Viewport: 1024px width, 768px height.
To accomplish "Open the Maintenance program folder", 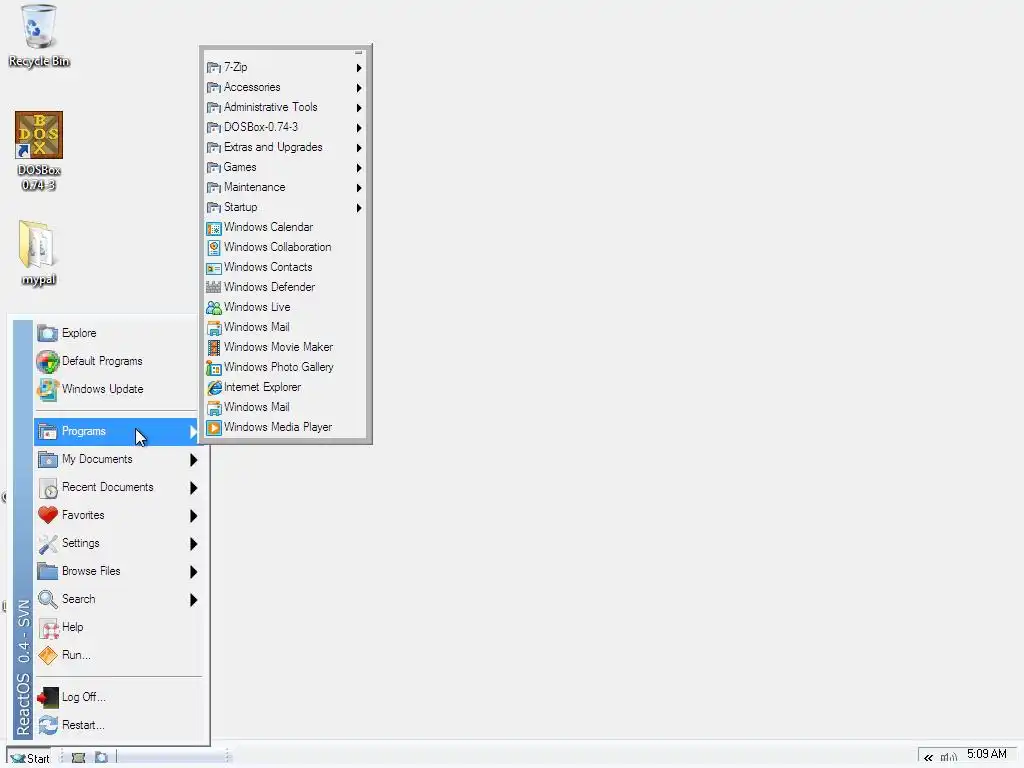I will (285, 187).
